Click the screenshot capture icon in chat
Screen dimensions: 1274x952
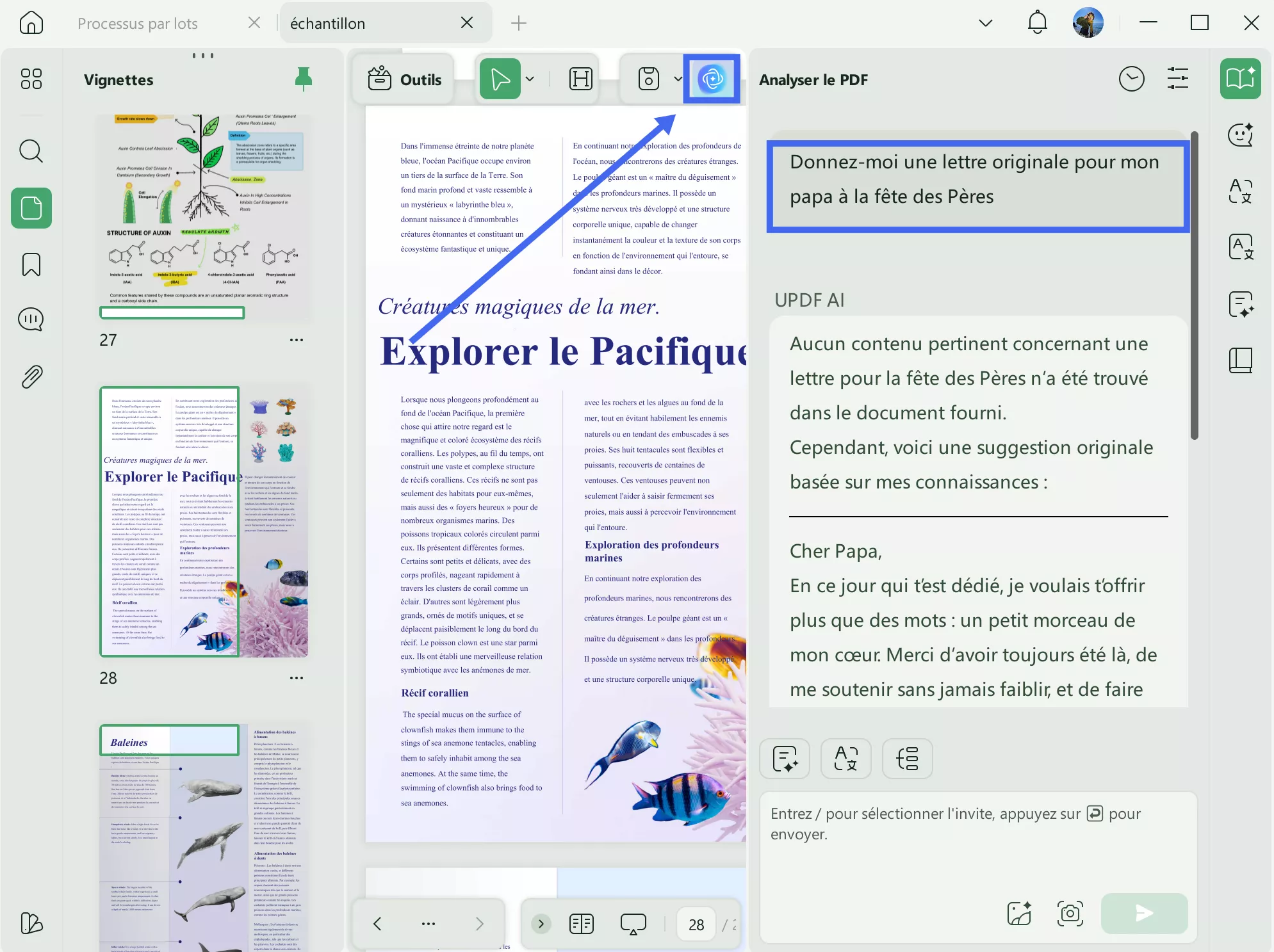[1070, 914]
